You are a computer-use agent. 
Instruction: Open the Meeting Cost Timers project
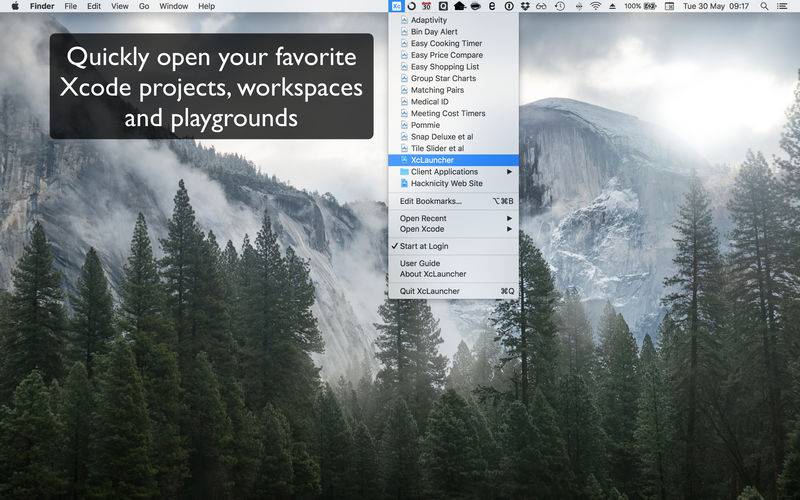click(x=453, y=113)
